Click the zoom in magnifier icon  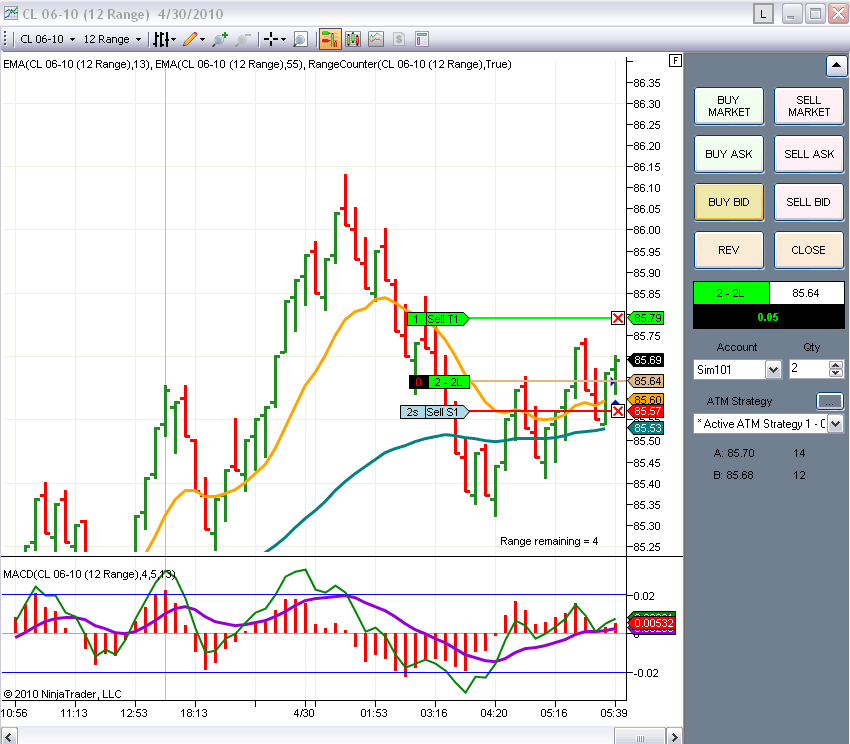point(220,39)
